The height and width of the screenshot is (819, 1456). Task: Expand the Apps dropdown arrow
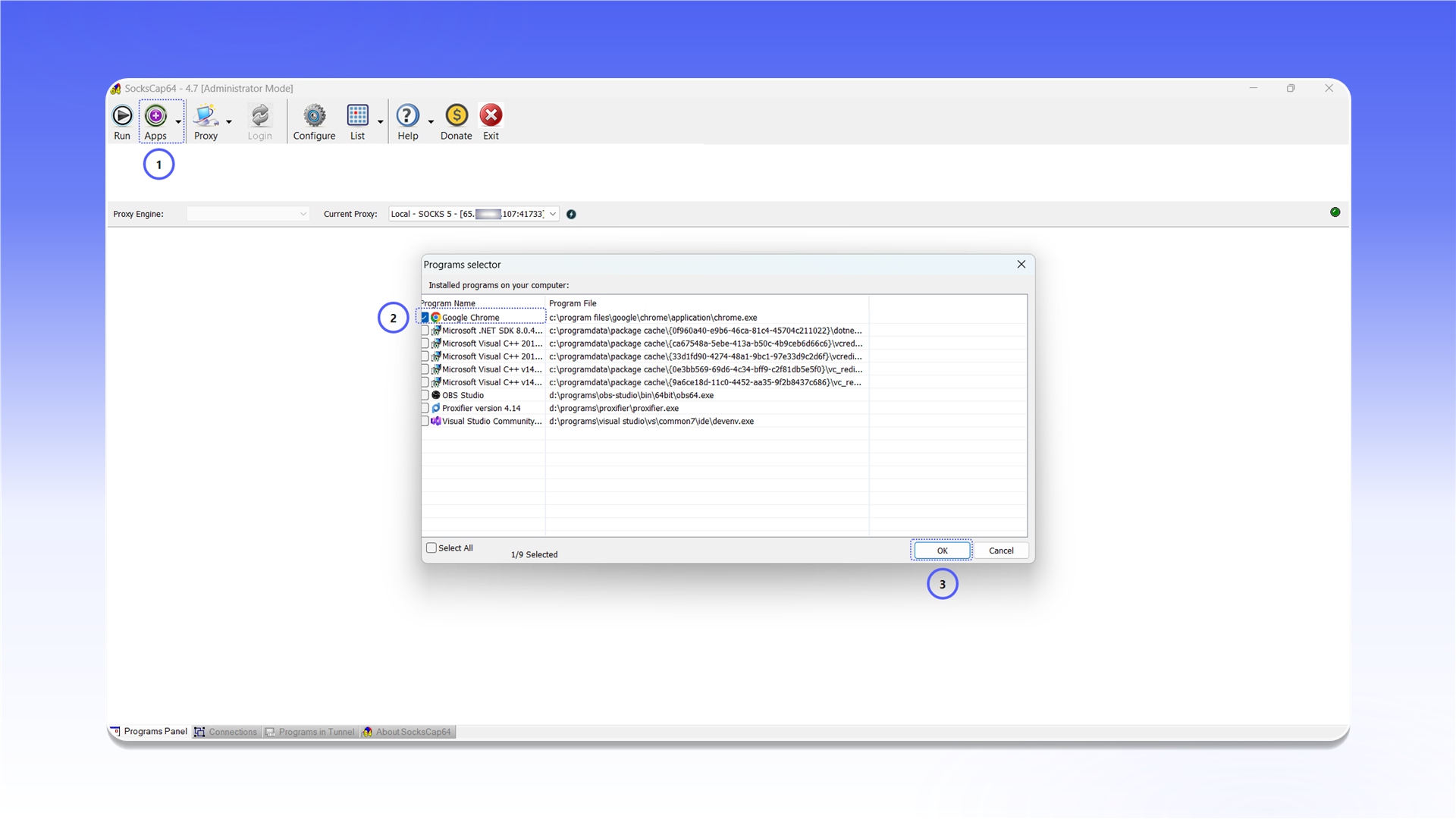coord(178,121)
